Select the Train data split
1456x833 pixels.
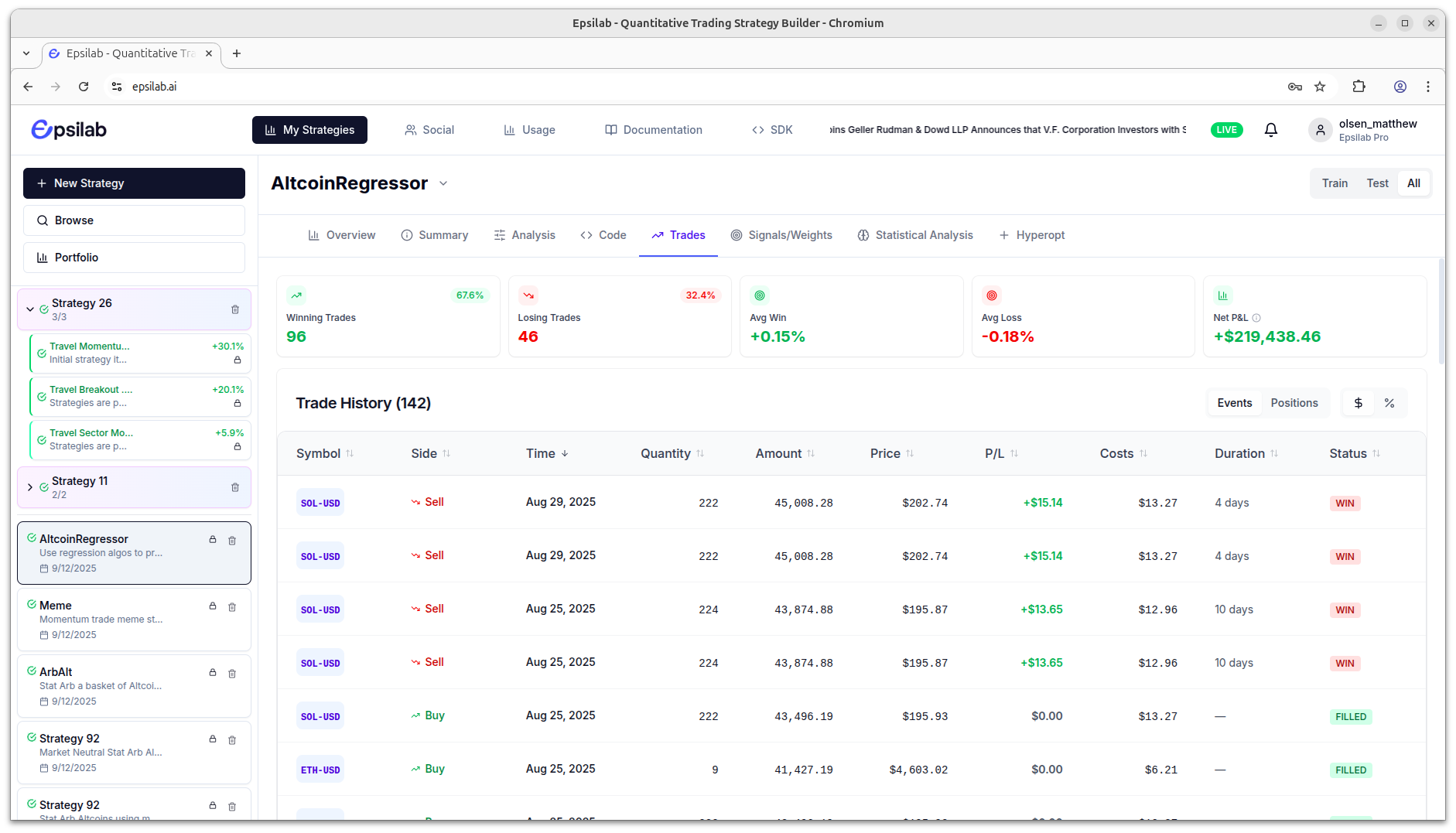1335,183
